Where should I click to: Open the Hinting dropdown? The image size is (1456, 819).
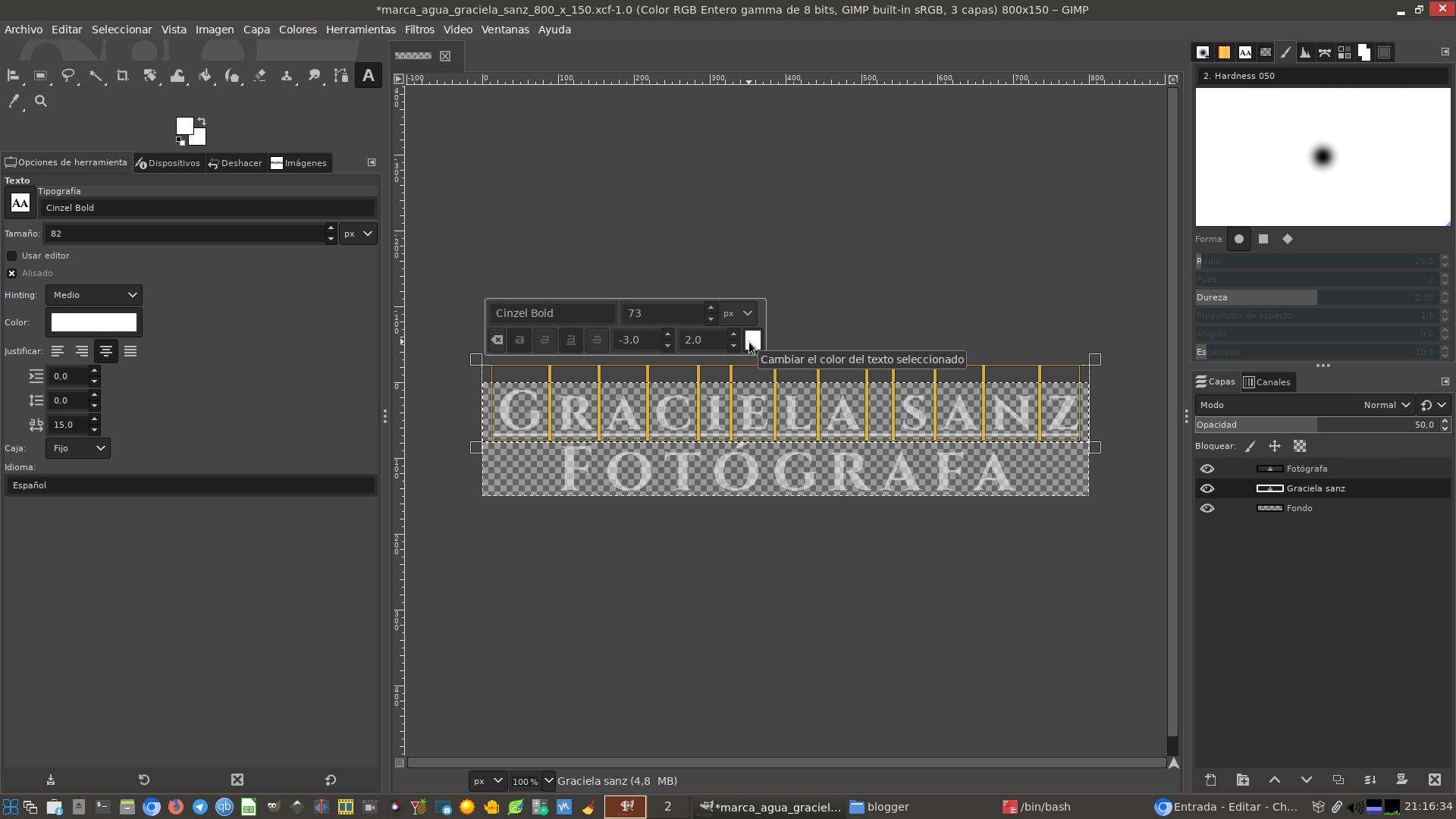click(94, 295)
